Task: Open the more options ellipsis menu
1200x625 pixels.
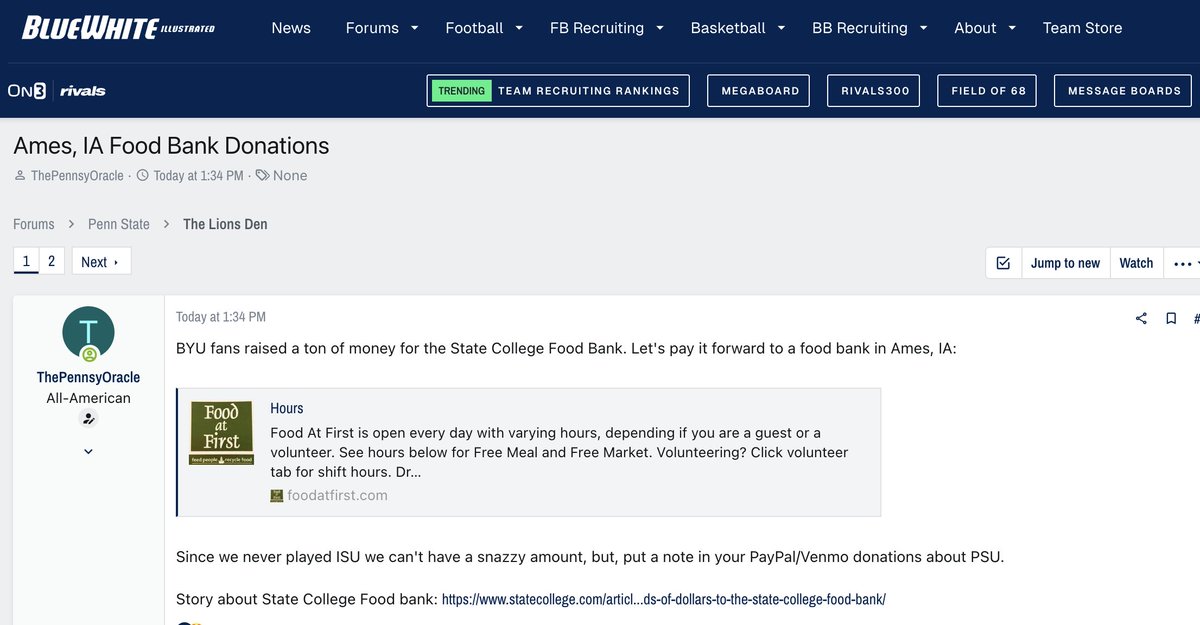Action: [1183, 263]
